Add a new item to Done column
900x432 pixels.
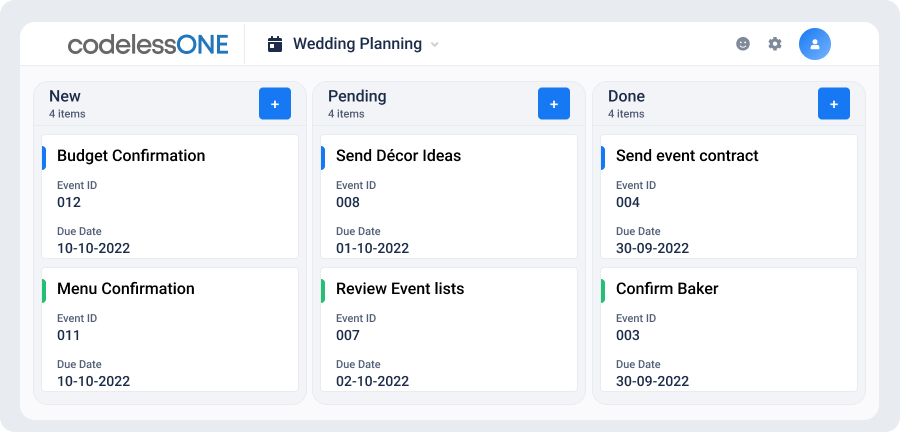point(833,104)
